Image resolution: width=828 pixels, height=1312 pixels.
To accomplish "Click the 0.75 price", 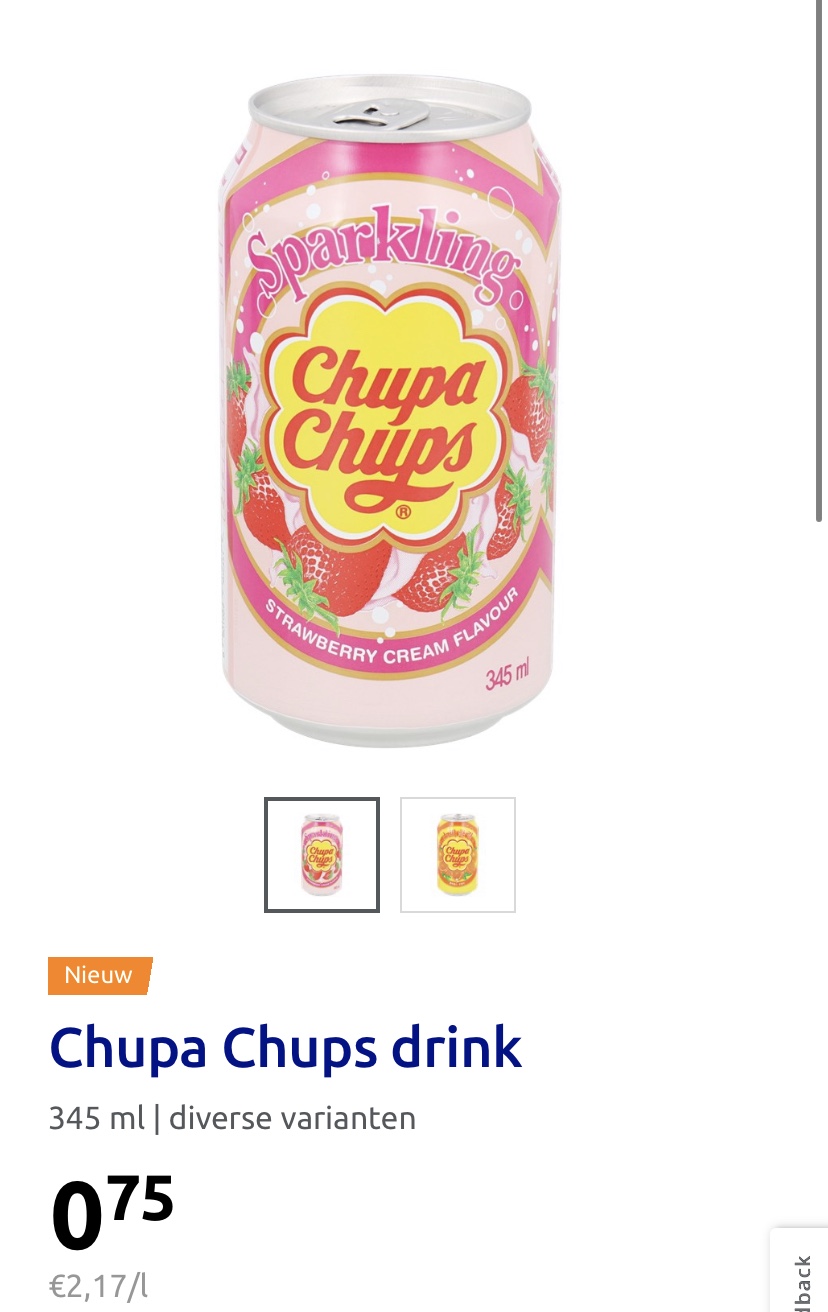I will (112, 1213).
